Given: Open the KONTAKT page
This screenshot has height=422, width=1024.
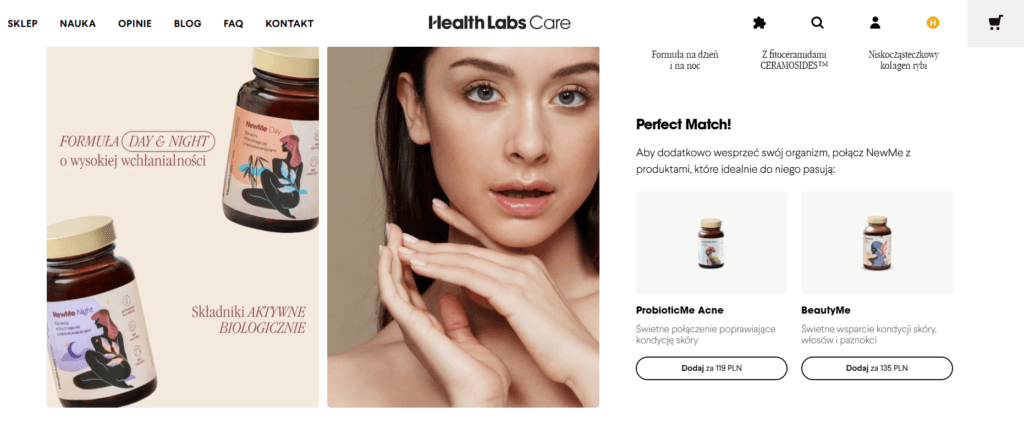Looking at the screenshot, I should click(x=289, y=24).
